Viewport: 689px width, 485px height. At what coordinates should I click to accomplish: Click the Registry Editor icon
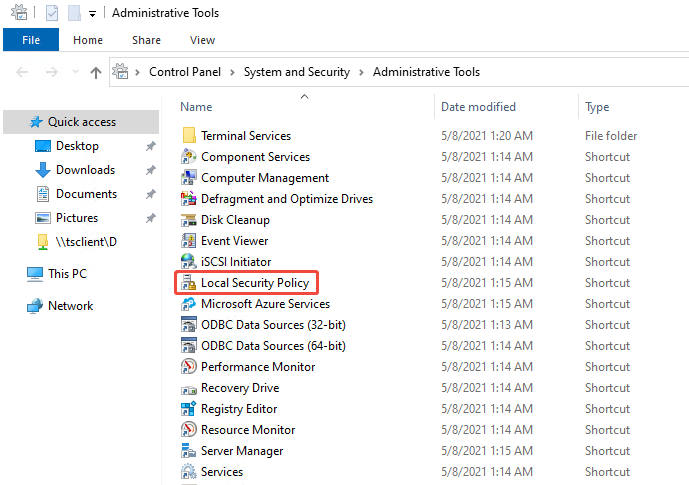[x=188, y=409]
